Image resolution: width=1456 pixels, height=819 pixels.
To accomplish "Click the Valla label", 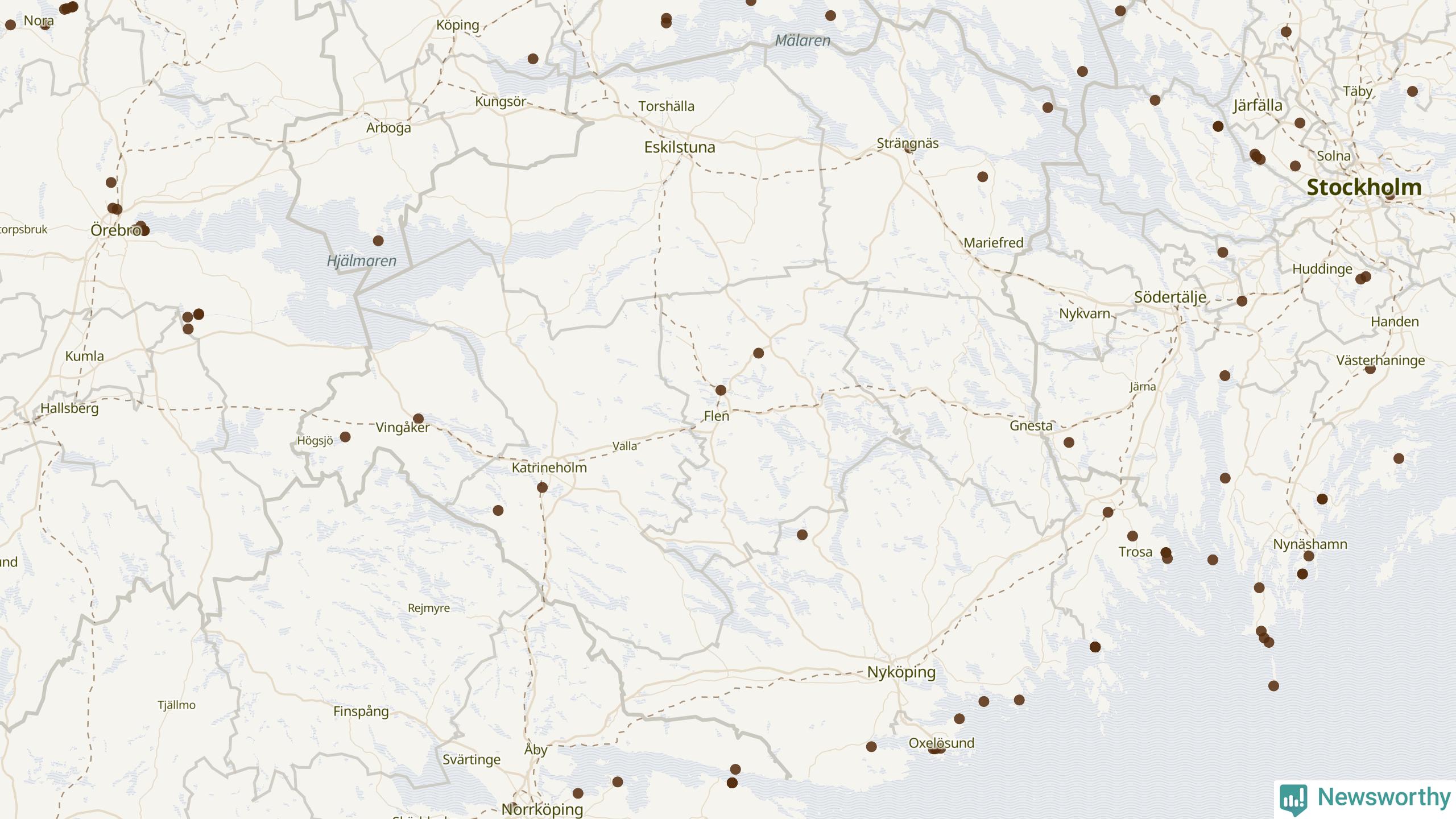I will click(x=624, y=446).
